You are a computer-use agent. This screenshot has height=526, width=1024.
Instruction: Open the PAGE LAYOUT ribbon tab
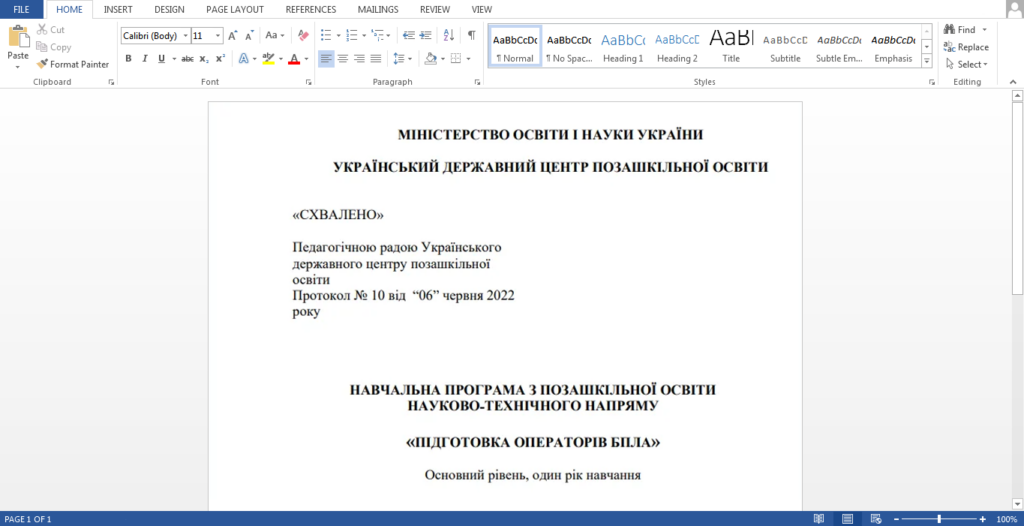pos(235,9)
